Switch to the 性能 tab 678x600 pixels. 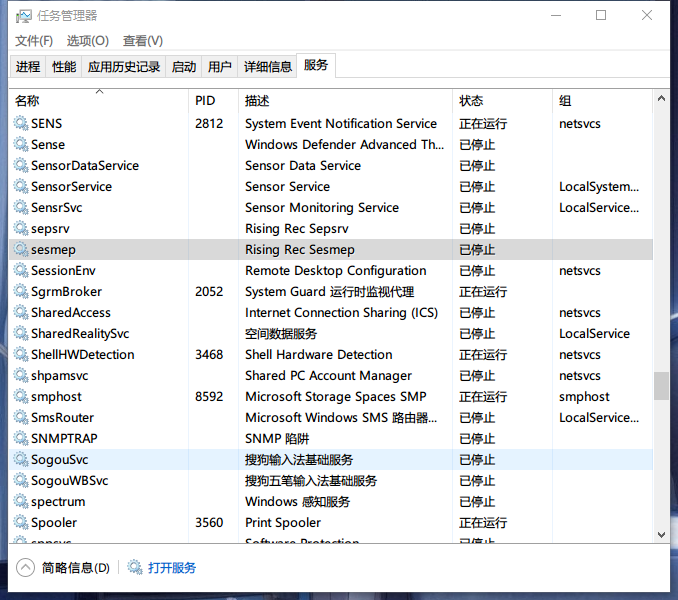64,67
